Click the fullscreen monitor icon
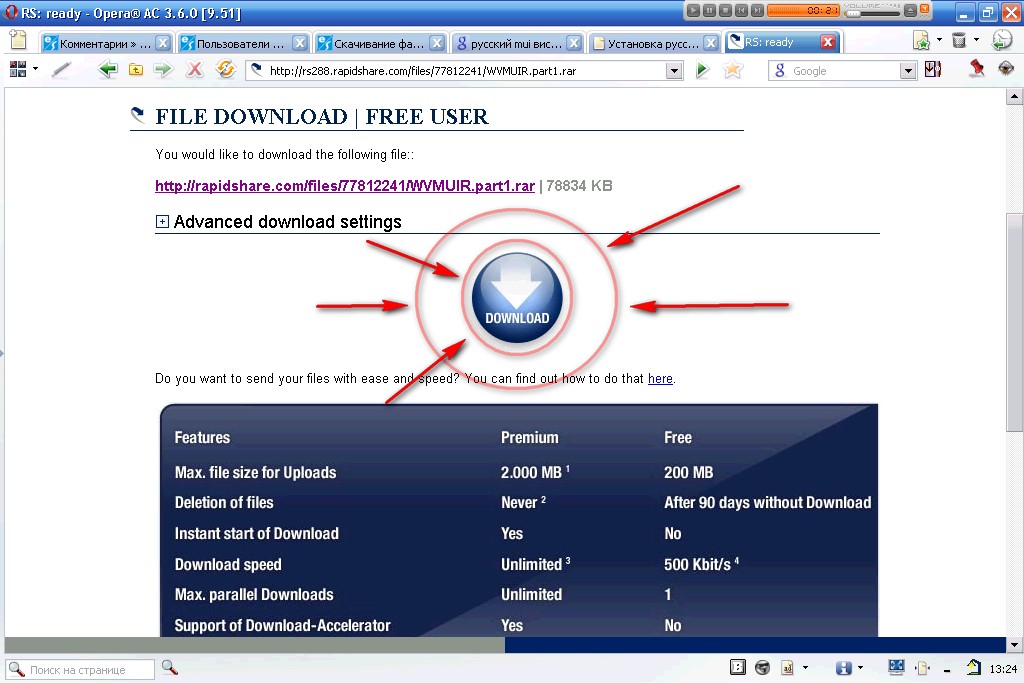This screenshot has height=683, width=1024. [x=896, y=667]
